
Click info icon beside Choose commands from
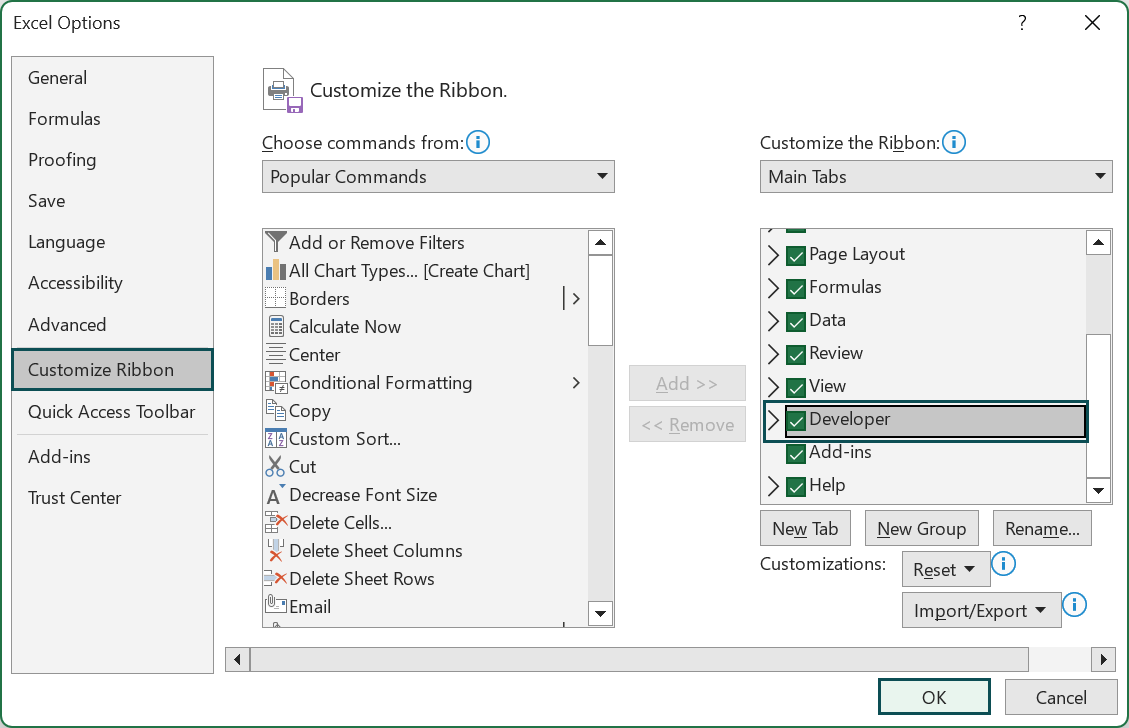coord(478,143)
